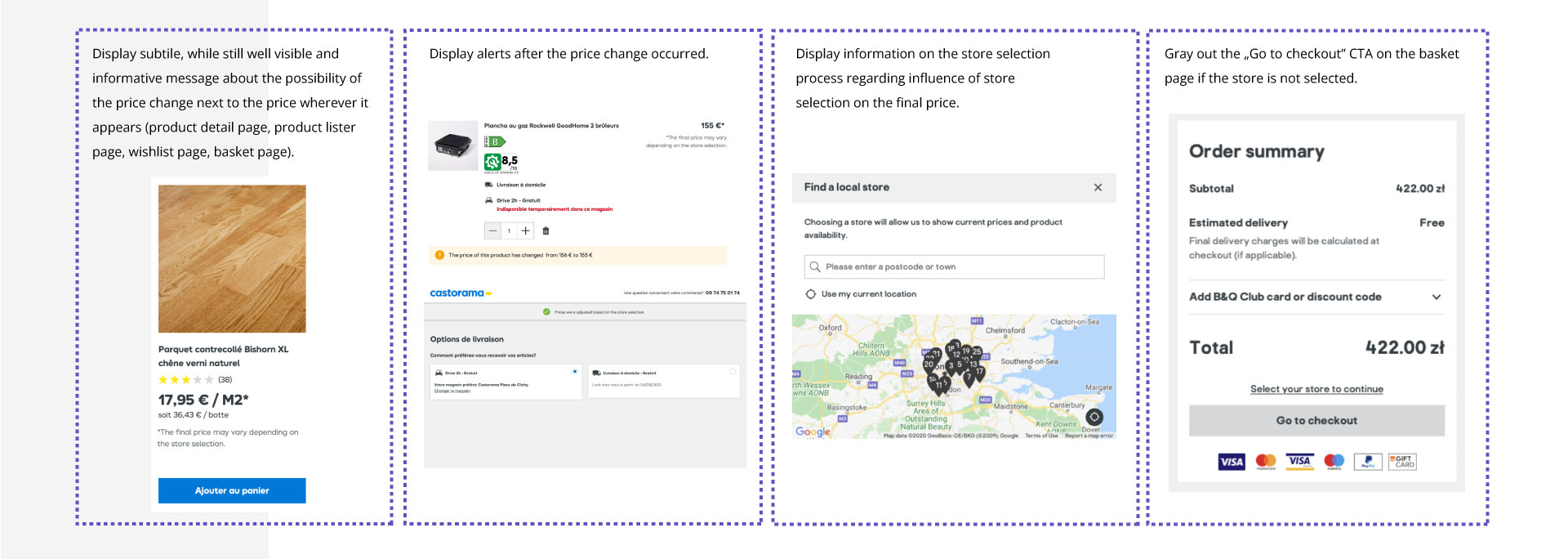Click map store pin number 17

[x=979, y=373]
